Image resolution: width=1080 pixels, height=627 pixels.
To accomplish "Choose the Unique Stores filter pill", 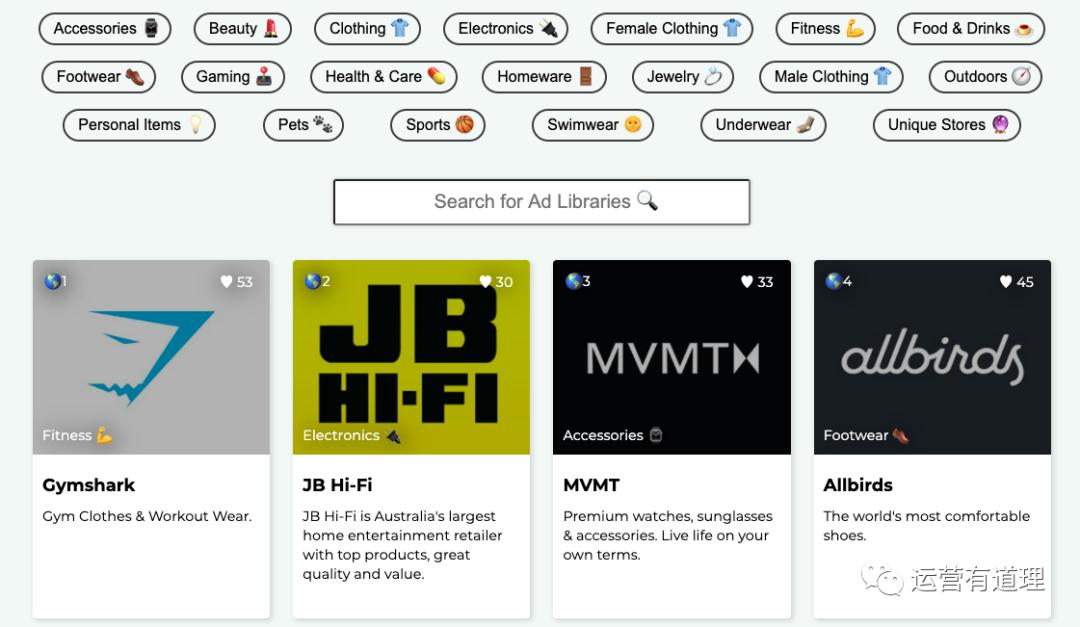I will (x=947, y=125).
